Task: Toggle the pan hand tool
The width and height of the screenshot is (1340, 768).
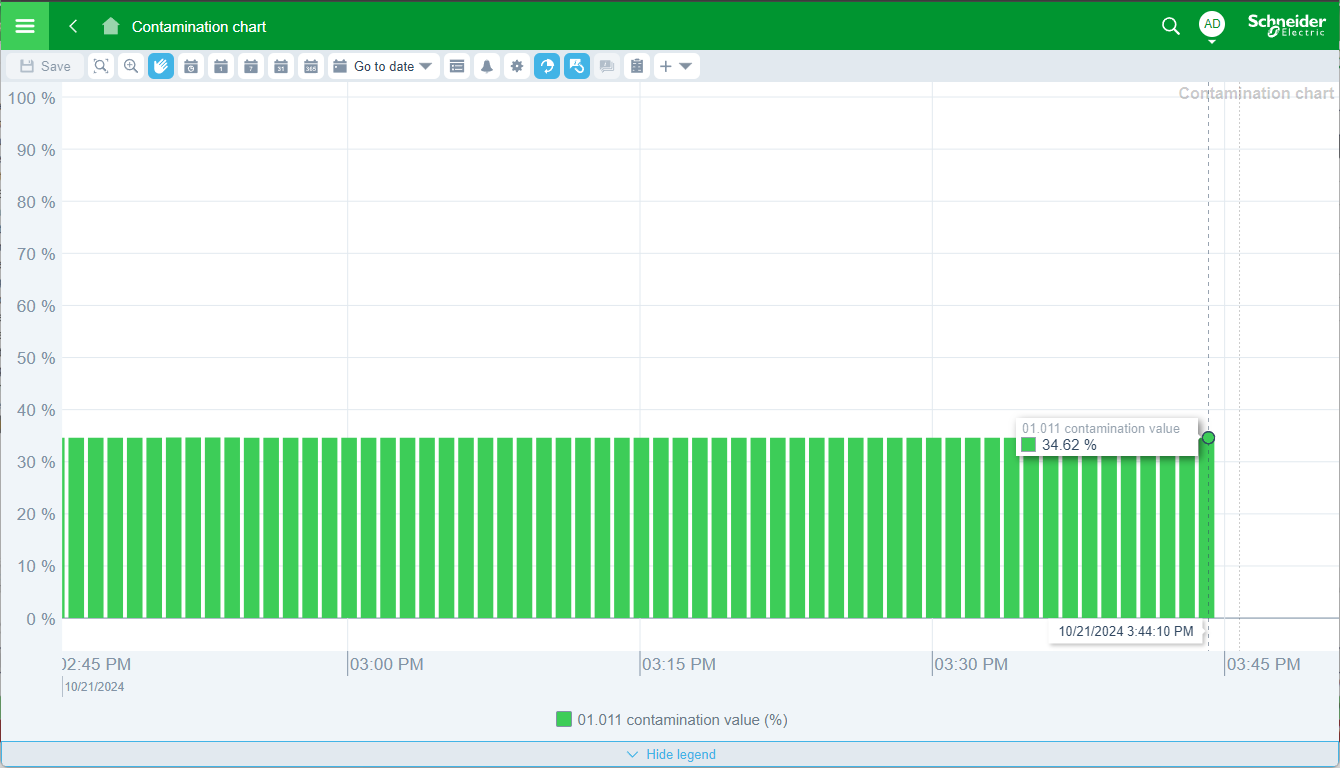Action: pyautogui.click(x=161, y=66)
